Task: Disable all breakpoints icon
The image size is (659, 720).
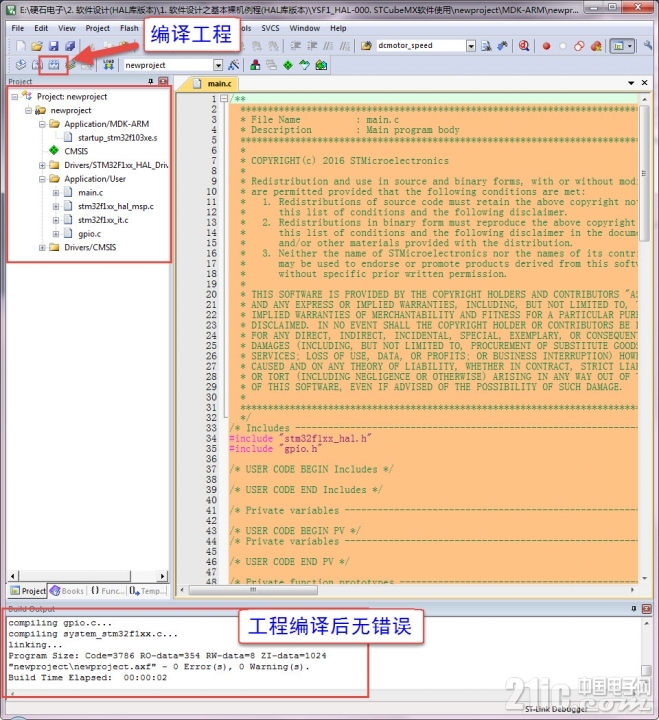Action: (x=579, y=46)
